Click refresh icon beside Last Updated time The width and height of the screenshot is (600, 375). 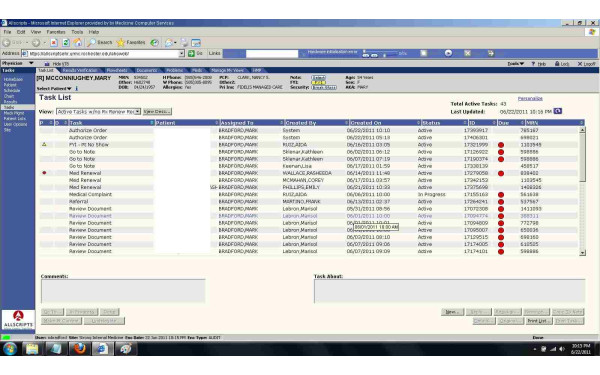(558, 111)
